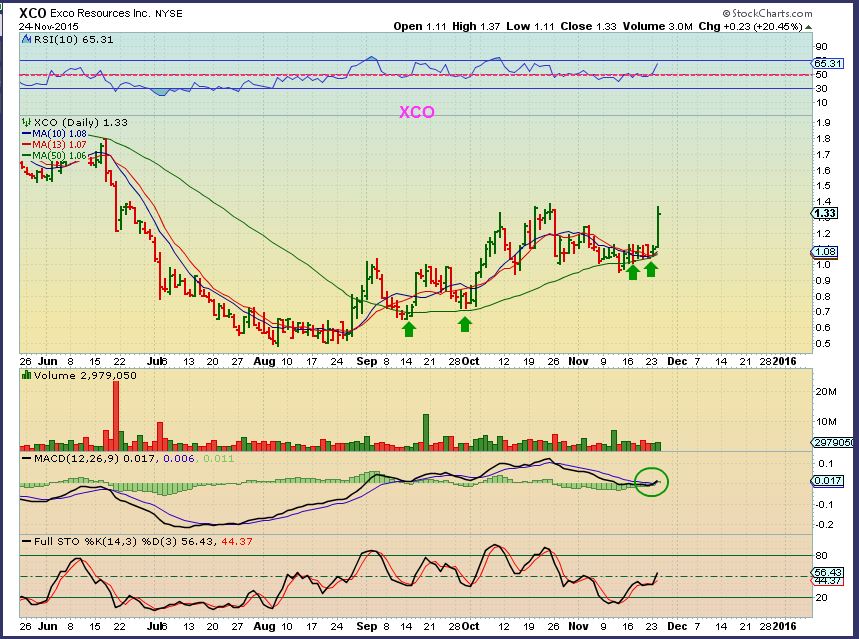Click the 1.08 moving average tag on right axis
The height and width of the screenshot is (639, 859).
coord(826,252)
